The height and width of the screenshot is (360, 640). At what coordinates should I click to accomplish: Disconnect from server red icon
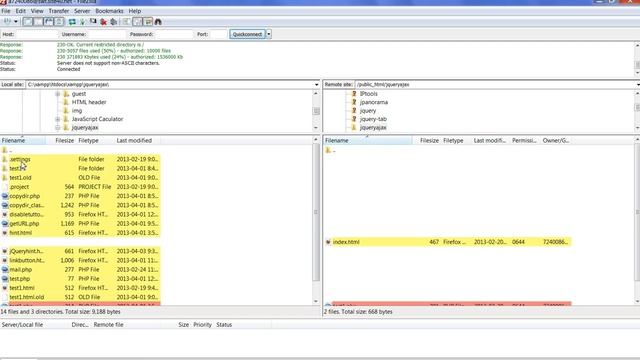pyautogui.click(x=103, y=22)
